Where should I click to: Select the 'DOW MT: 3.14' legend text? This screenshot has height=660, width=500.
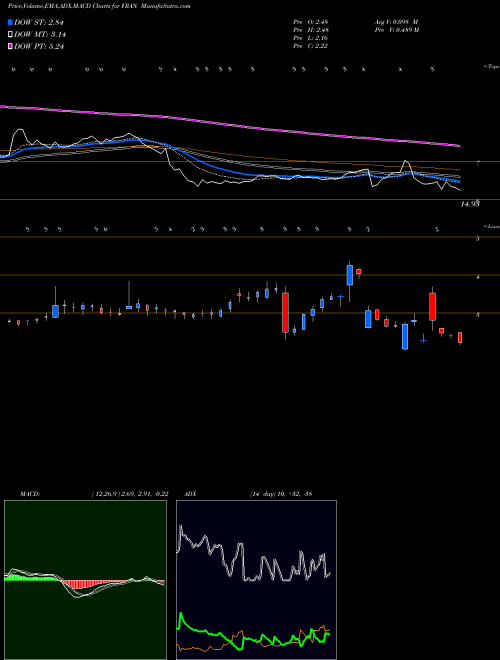[40, 35]
